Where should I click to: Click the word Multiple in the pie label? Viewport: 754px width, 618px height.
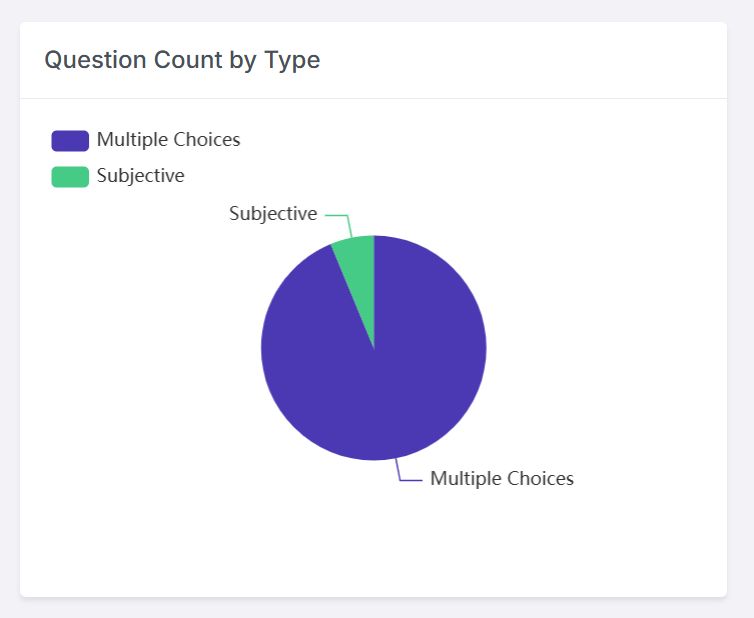pyautogui.click(x=464, y=479)
